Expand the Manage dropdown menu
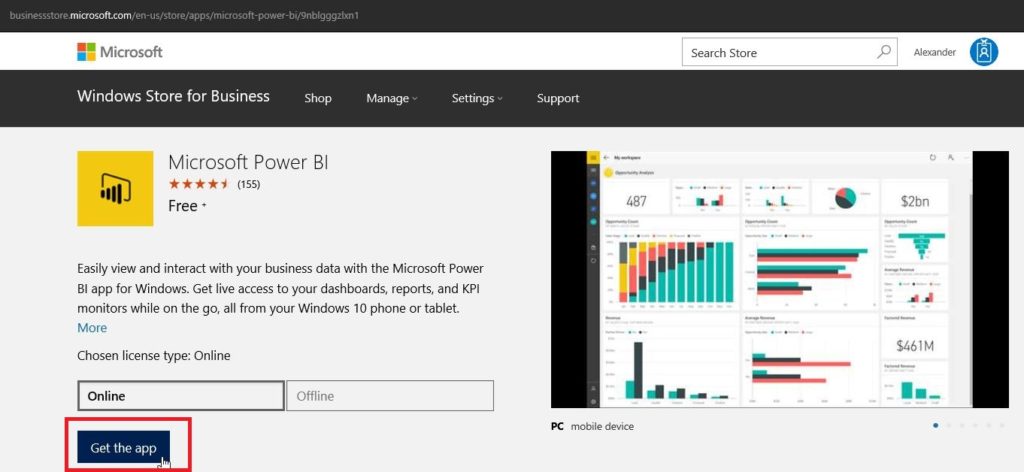 click(391, 99)
